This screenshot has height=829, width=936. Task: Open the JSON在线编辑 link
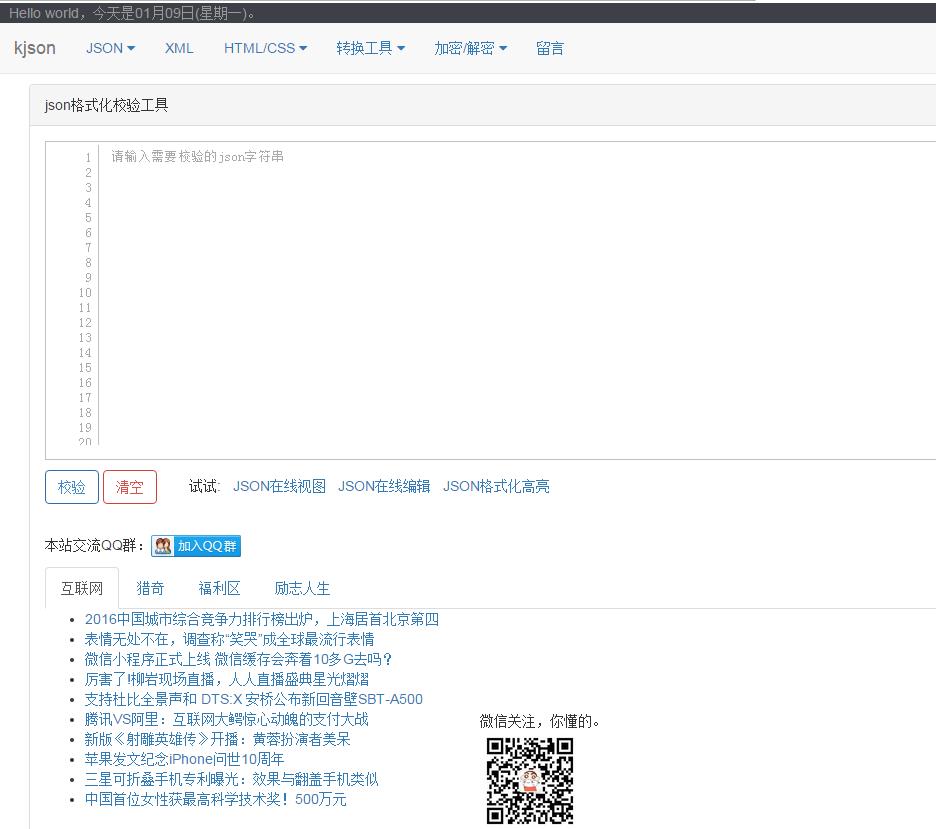384,486
